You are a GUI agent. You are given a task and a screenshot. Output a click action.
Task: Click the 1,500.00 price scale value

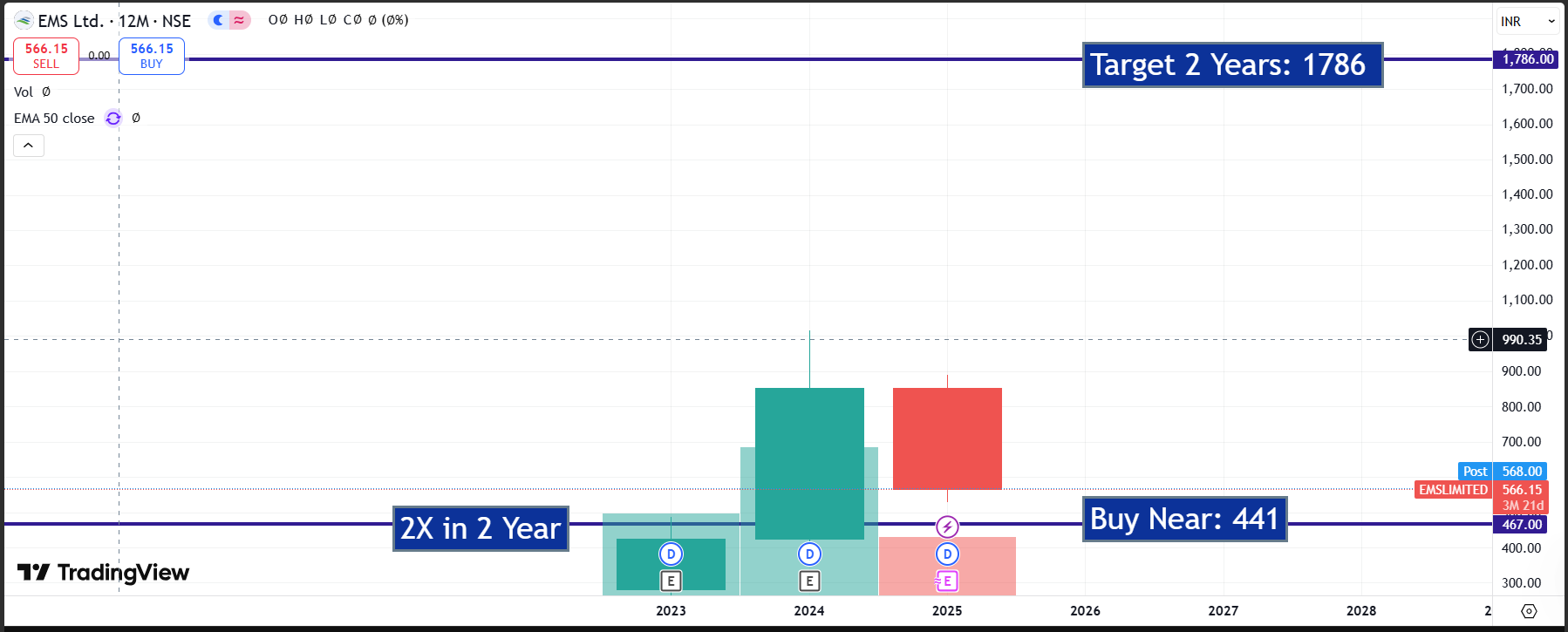coord(1527,160)
